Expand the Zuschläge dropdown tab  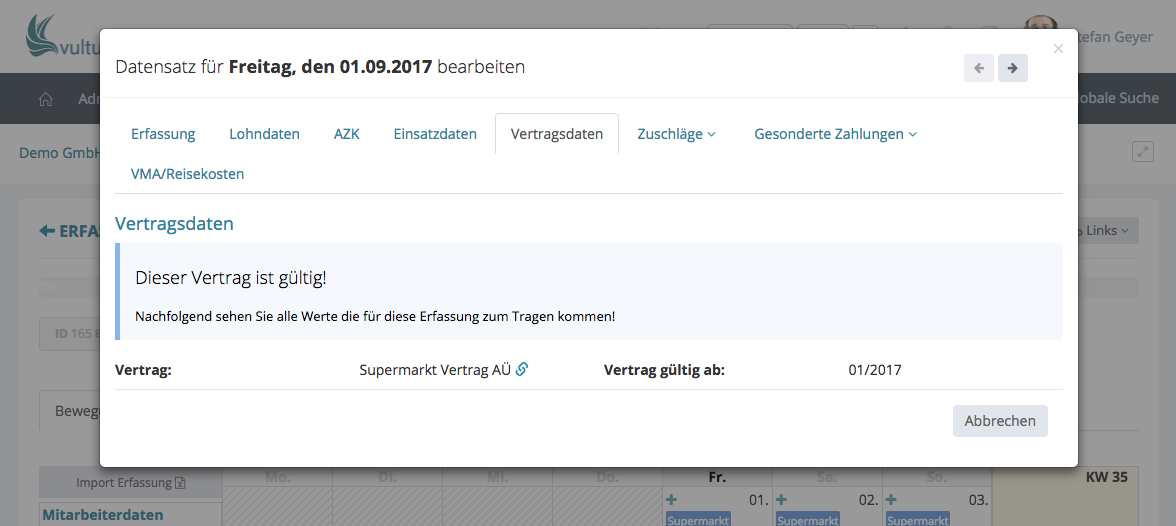(676, 134)
